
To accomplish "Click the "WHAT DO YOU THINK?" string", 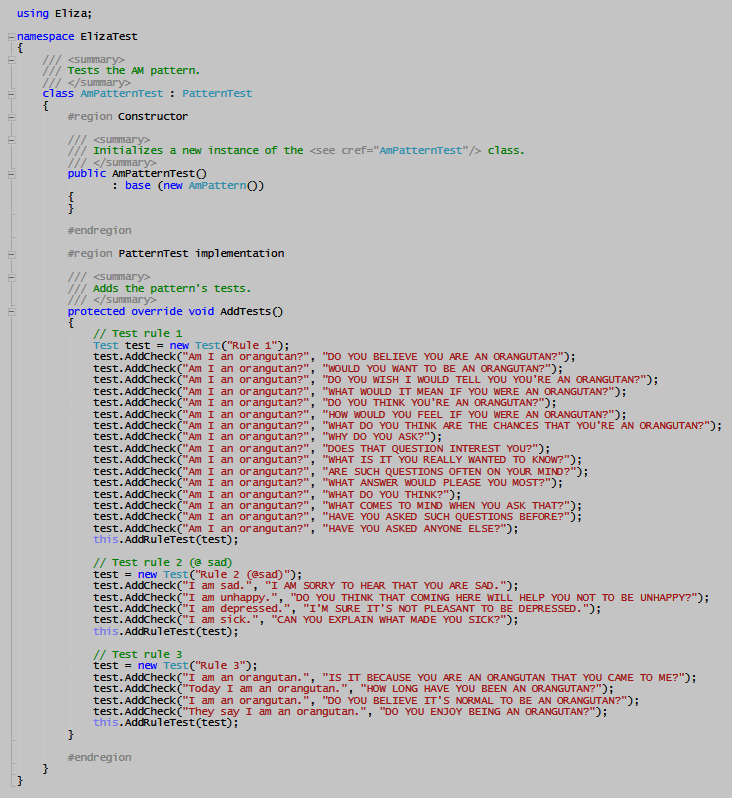I will point(388,494).
